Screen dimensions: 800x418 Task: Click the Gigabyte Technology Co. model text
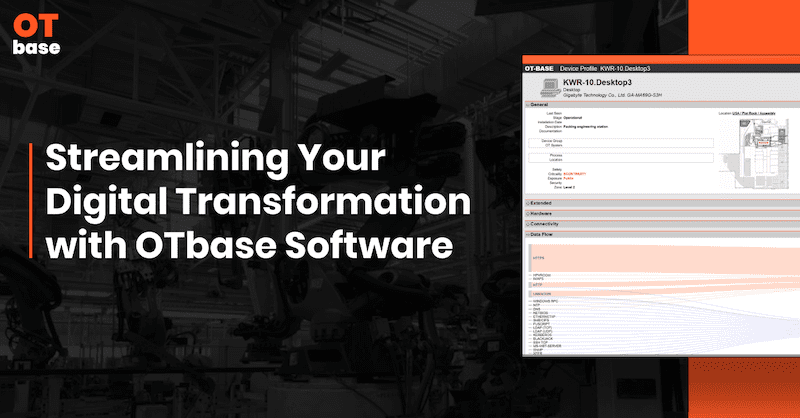pos(612,95)
